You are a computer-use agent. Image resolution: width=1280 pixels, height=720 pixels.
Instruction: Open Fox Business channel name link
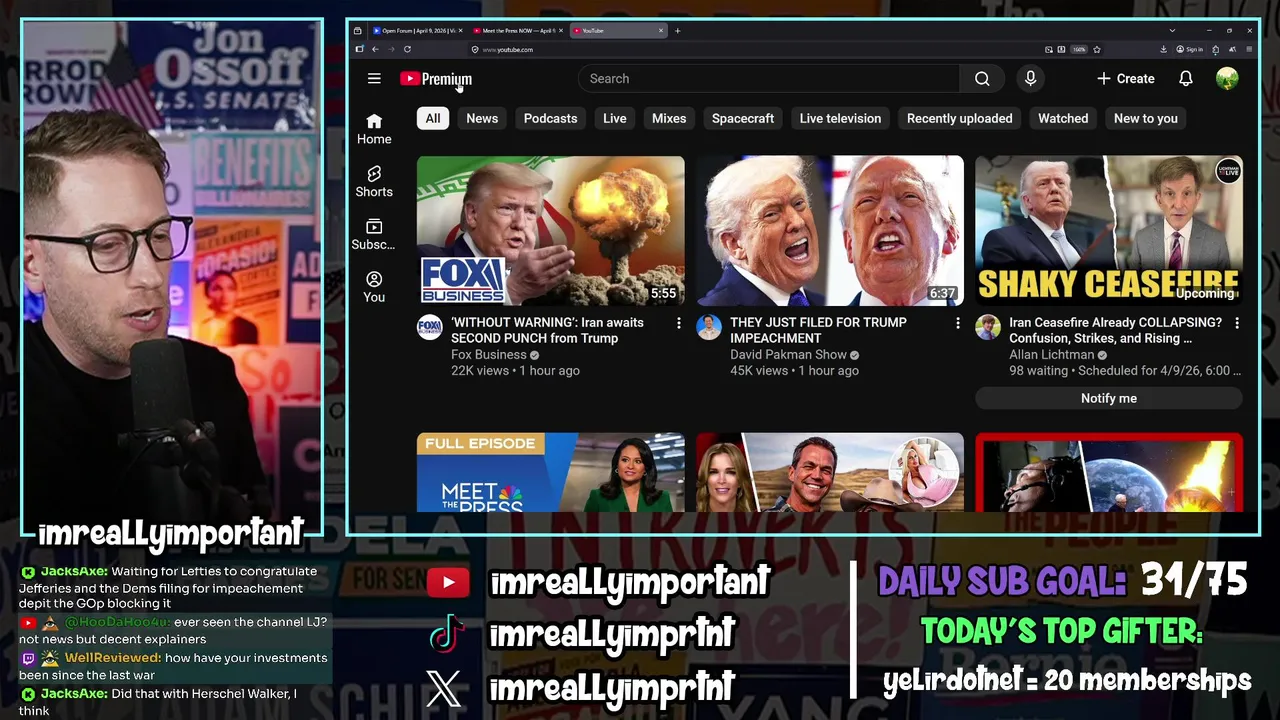coord(489,355)
